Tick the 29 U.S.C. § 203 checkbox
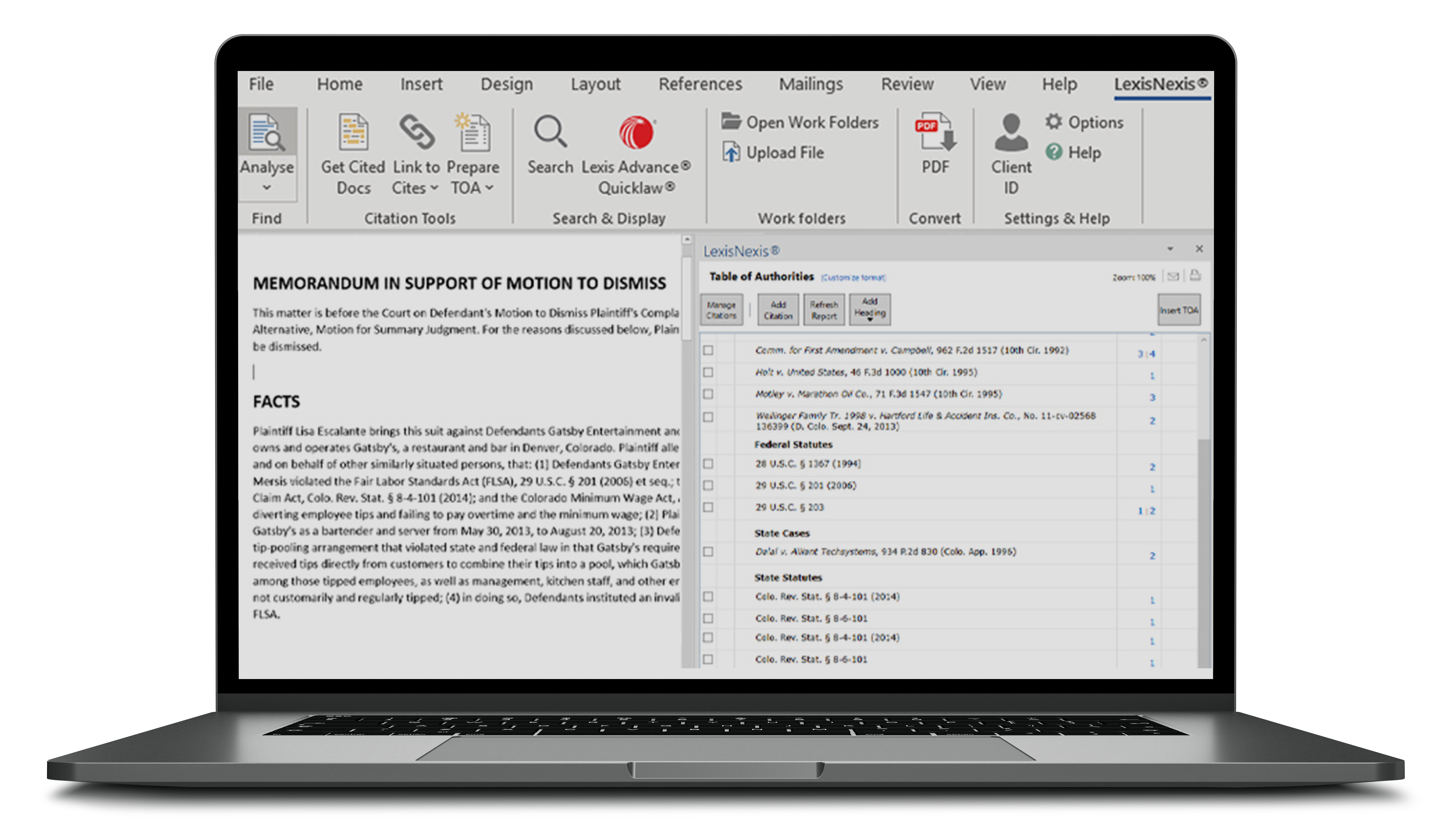 click(x=708, y=508)
